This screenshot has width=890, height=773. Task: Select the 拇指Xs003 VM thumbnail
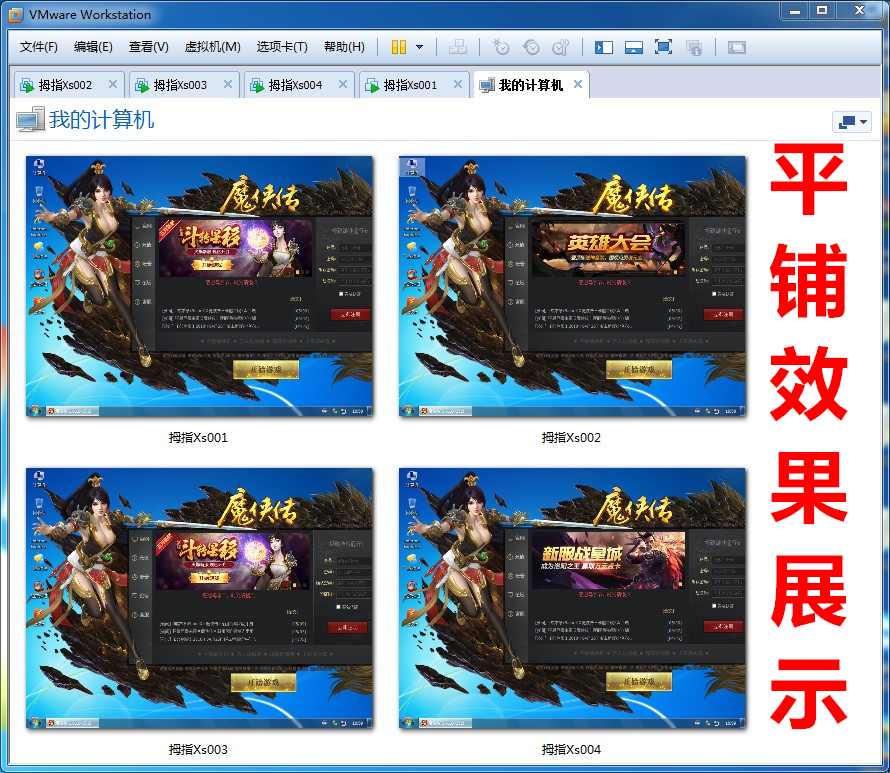pos(199,598)
